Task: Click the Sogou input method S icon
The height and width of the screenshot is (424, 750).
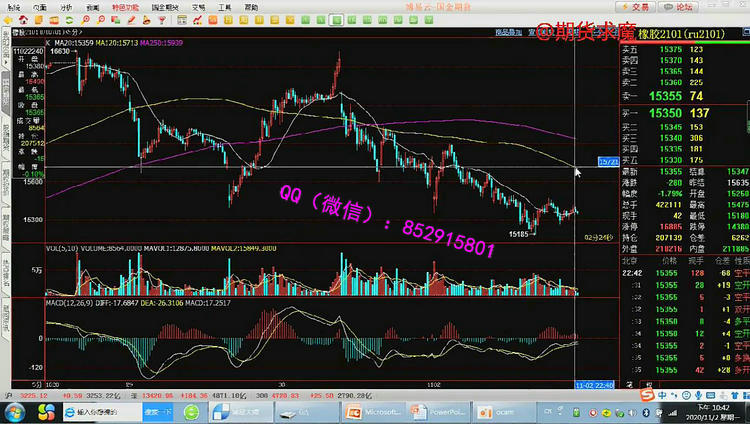Action: click(x=648, y=397)
